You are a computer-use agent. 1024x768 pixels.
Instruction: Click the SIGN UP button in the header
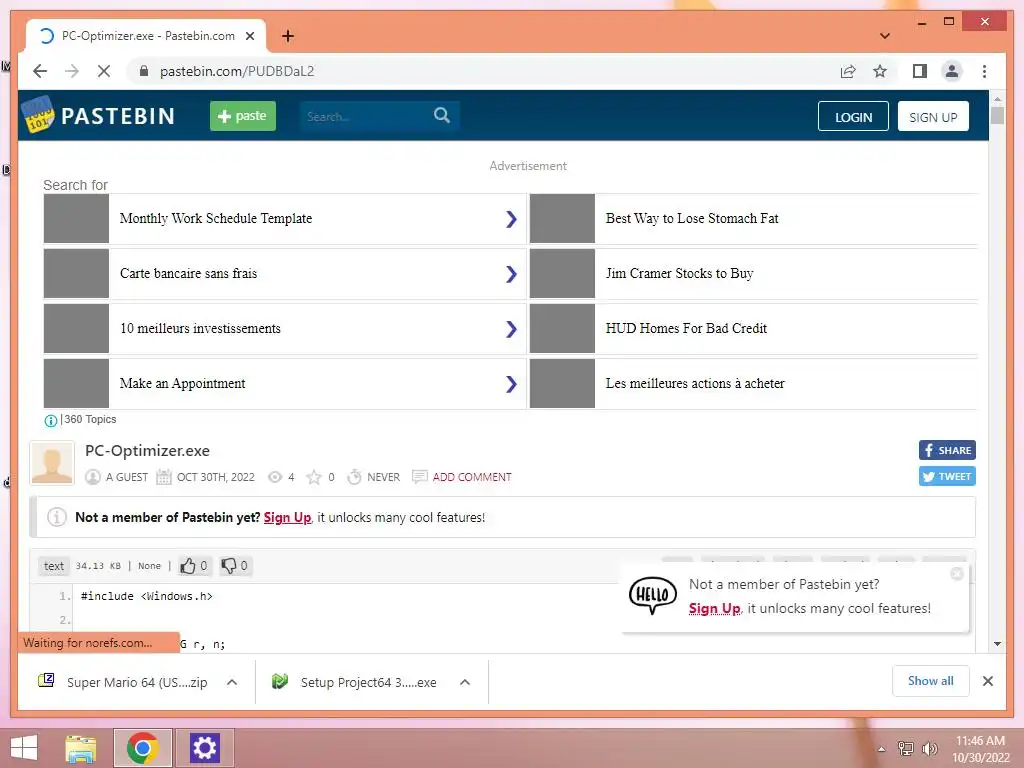click(933, 116)
